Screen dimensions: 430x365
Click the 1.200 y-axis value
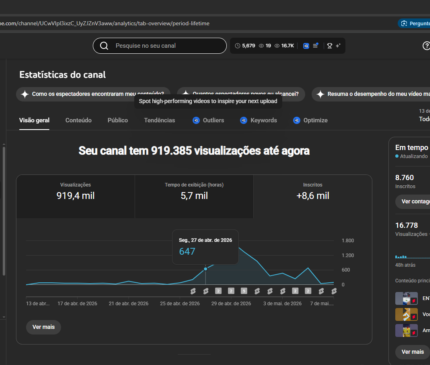point(348,255)
